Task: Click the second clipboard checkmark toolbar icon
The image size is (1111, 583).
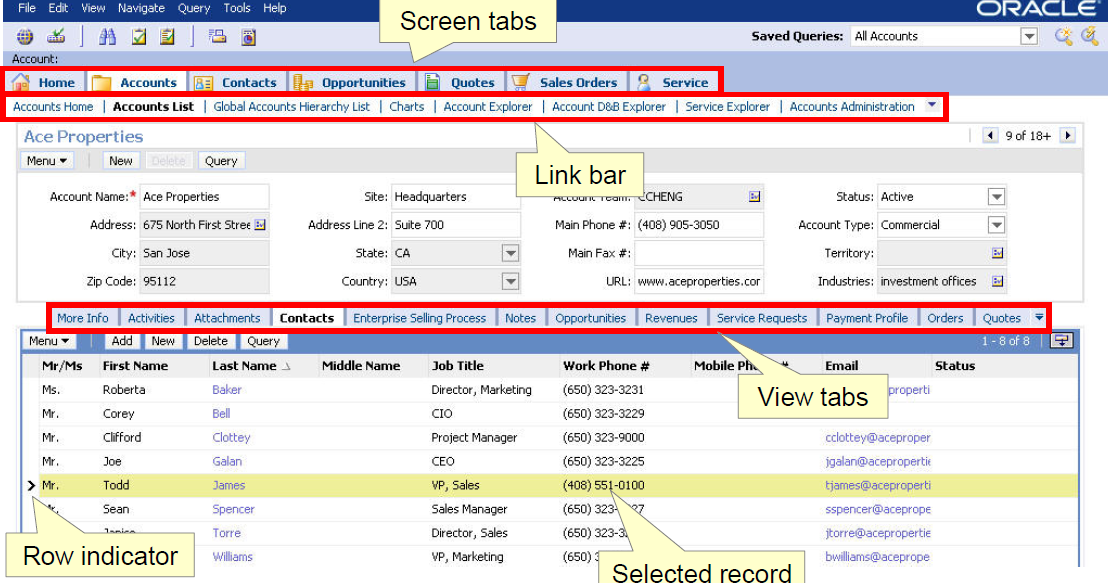Action: [x=167, y=36]
